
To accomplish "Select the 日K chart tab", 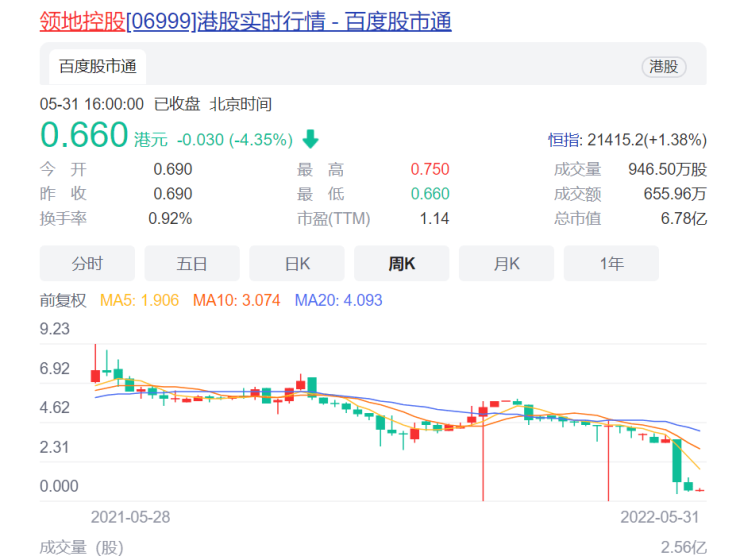I will tap(297, 263).
